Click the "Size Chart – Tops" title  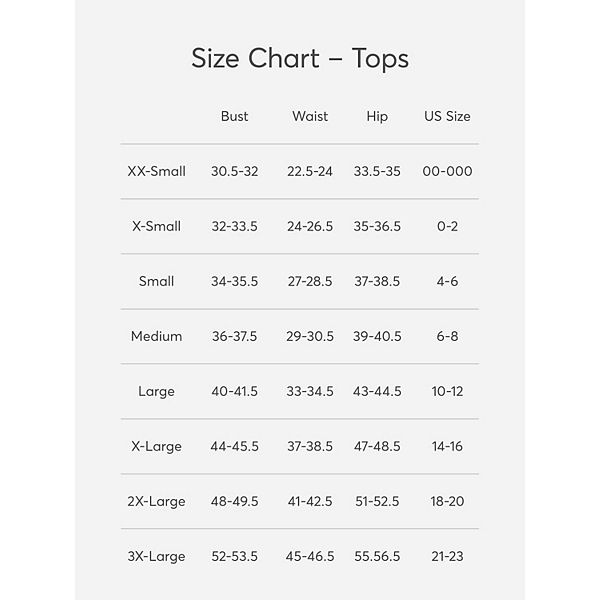[x=300, y=58]
